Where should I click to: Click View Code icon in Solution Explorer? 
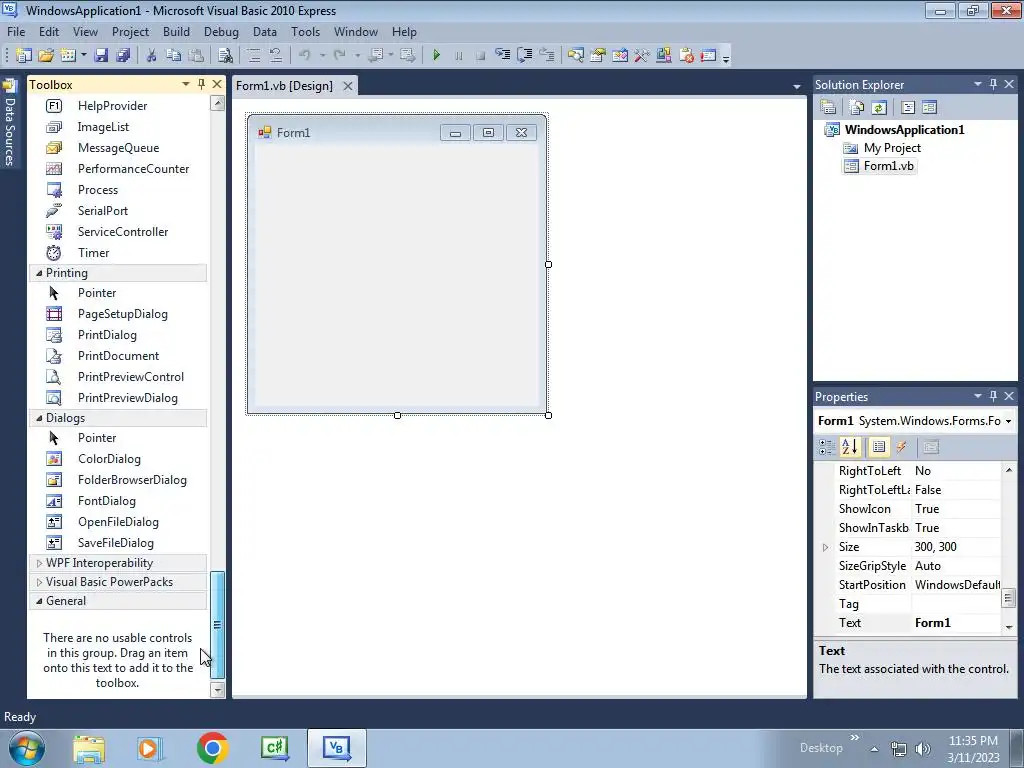(908, 107)
